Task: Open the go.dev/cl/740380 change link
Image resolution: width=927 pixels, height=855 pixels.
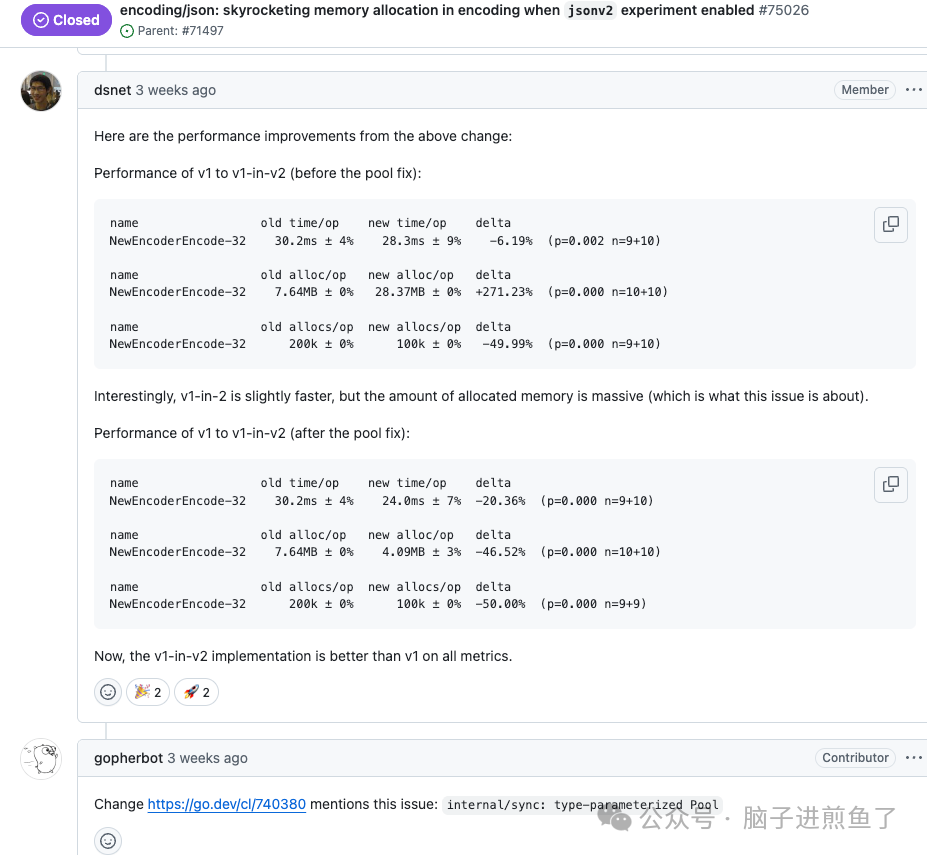Action: click(226, 804)
